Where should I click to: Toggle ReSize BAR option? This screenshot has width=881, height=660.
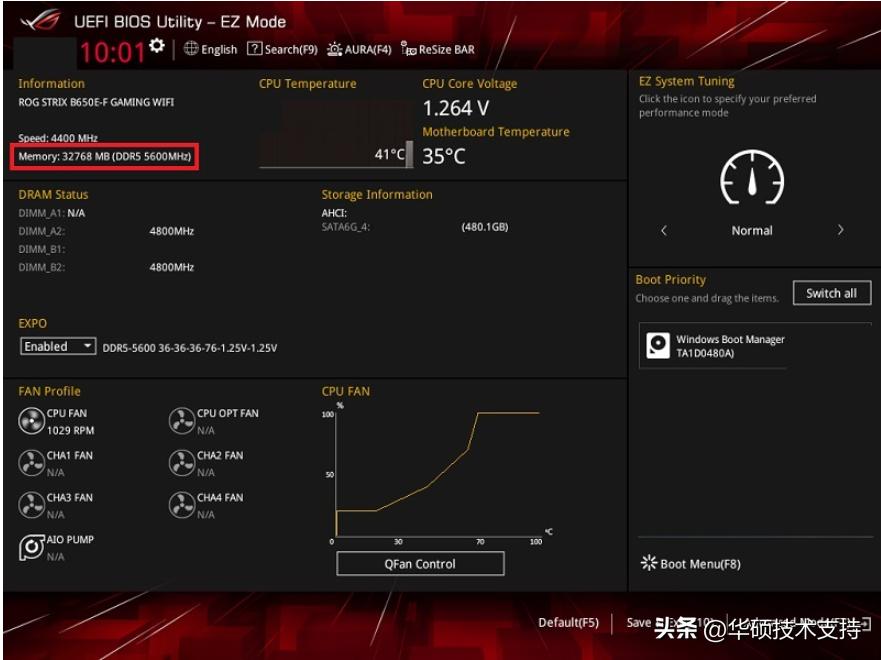click(438, 49)
